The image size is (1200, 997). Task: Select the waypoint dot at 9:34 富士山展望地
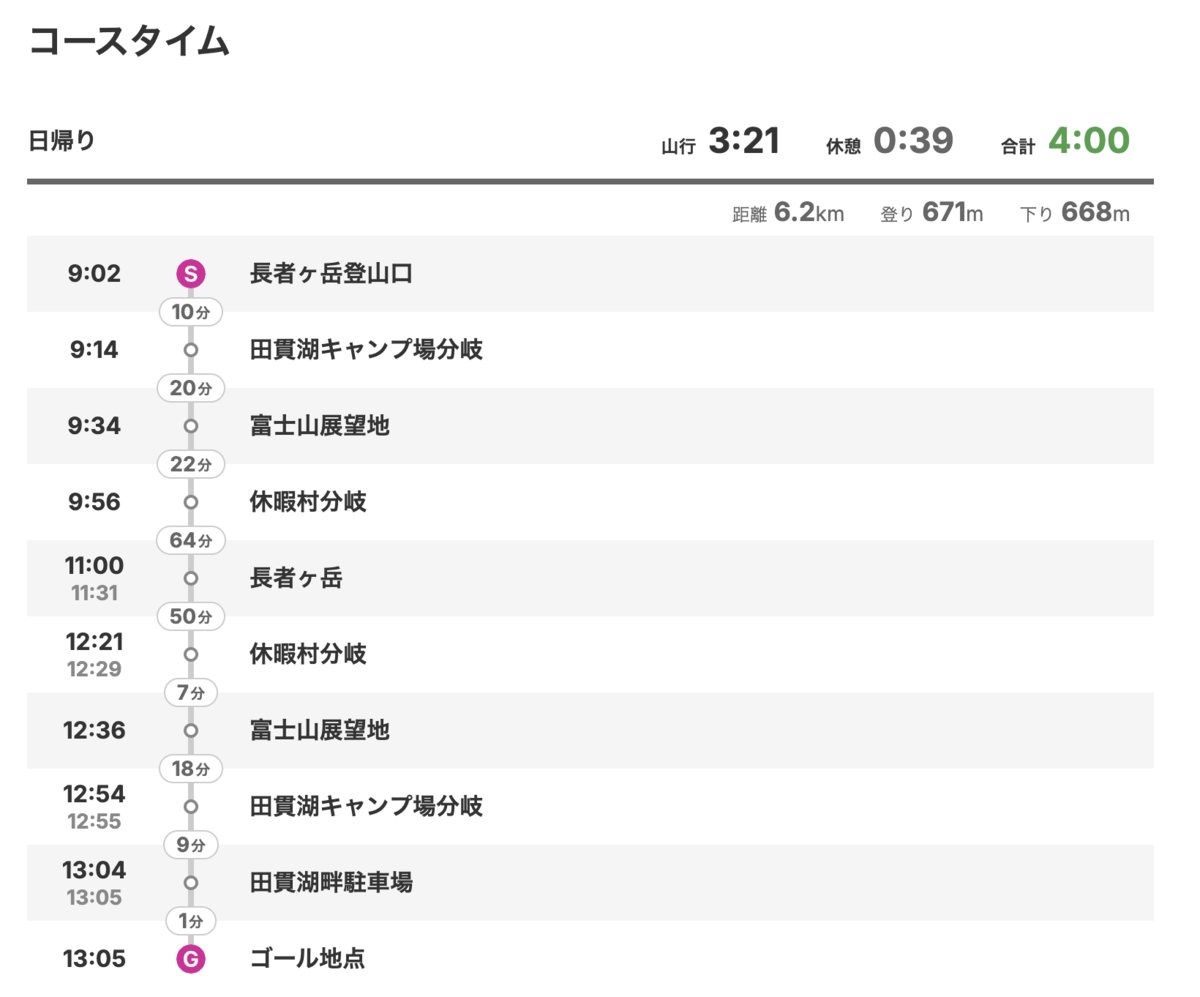coord(190,426)
